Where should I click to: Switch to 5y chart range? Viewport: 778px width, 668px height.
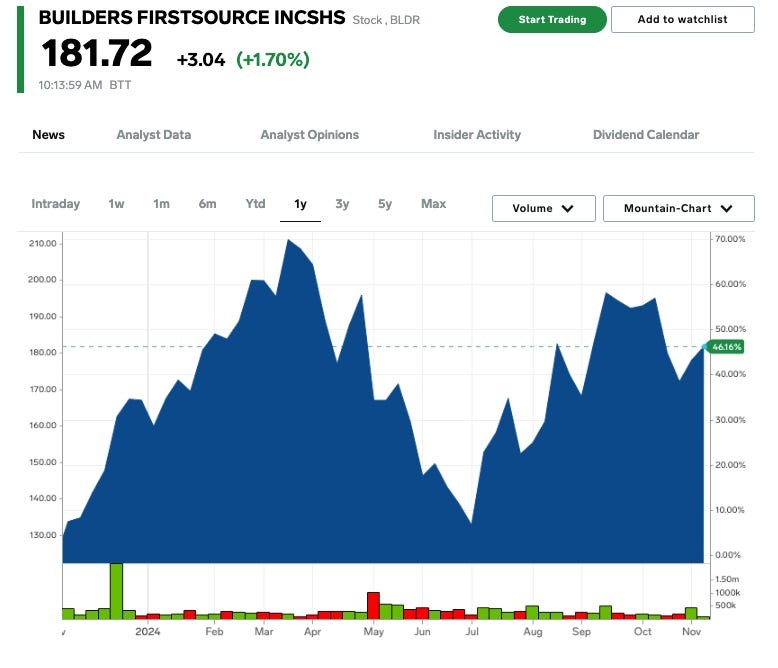click(385, 204)
